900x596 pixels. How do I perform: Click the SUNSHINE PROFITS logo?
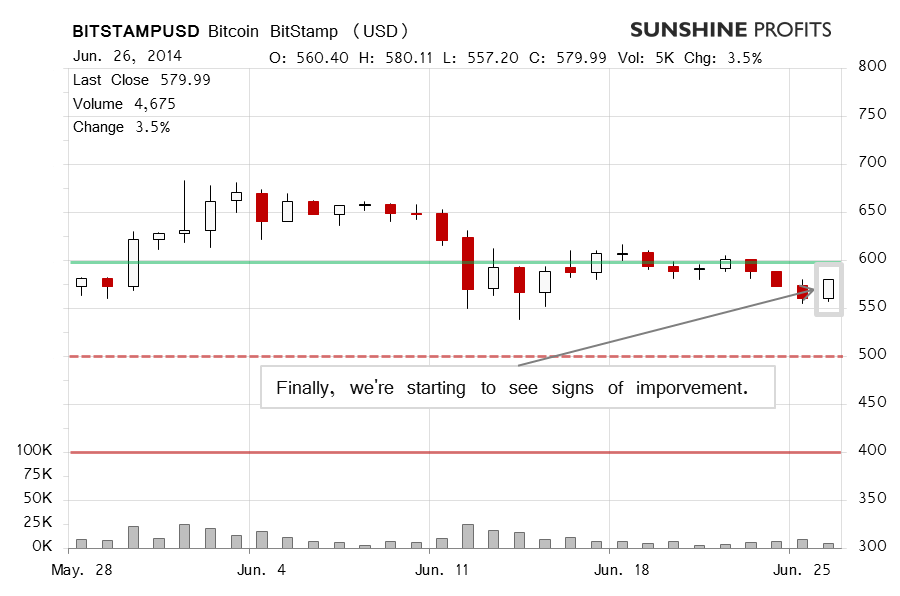(731, 30)
